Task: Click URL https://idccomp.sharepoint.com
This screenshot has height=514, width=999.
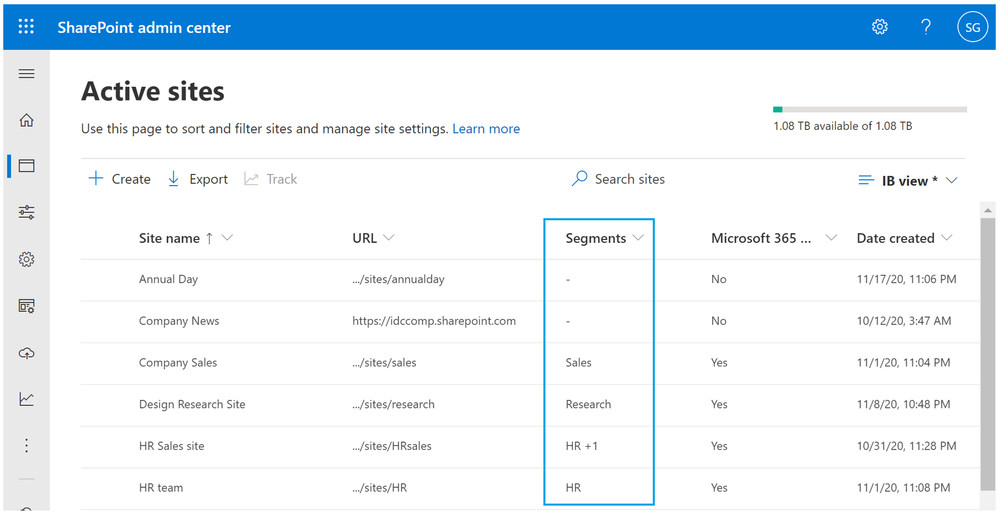Action: 434,321
